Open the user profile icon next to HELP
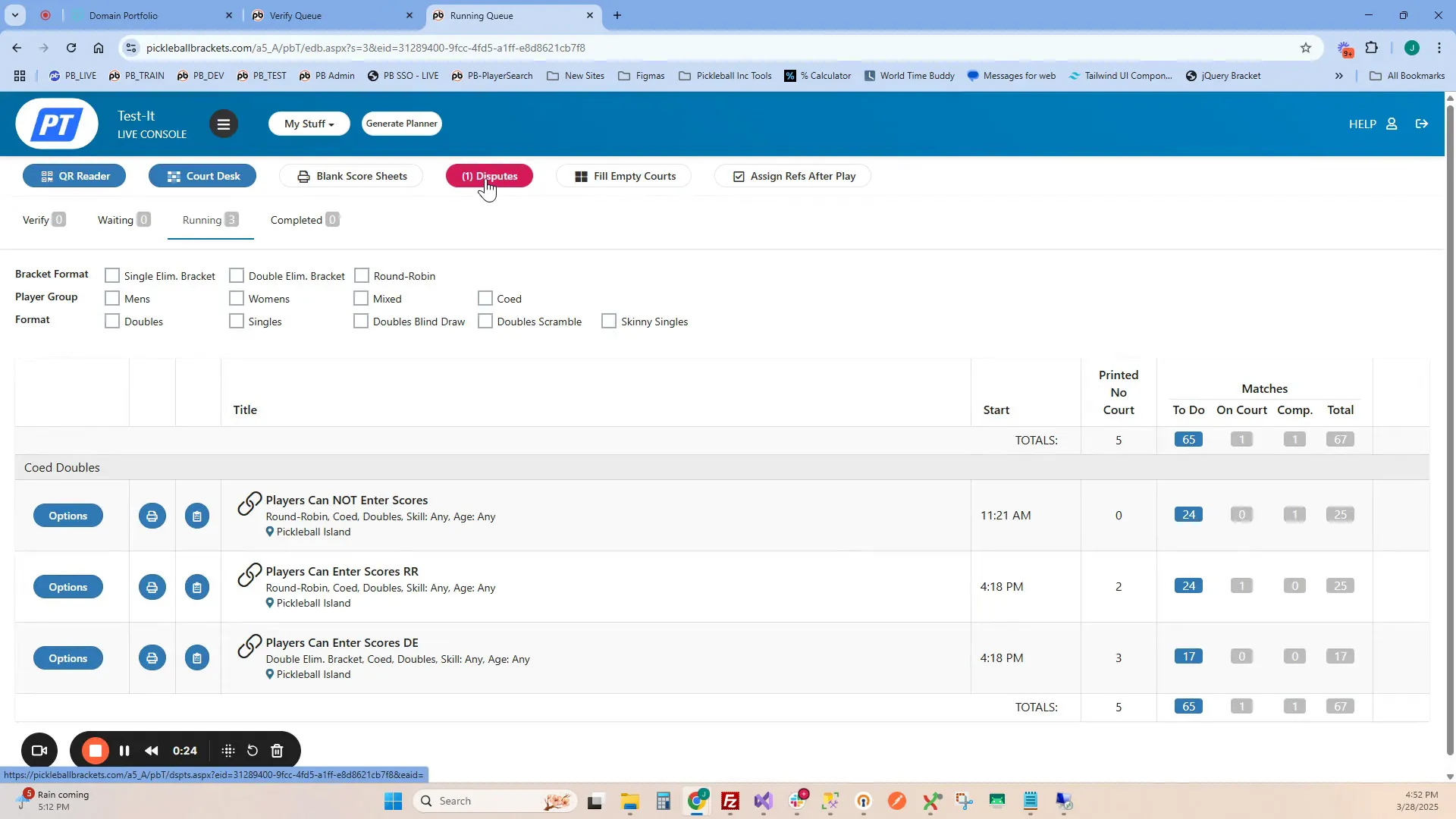Viewport: 1456px width, 819px height. tap(1392, 124)
